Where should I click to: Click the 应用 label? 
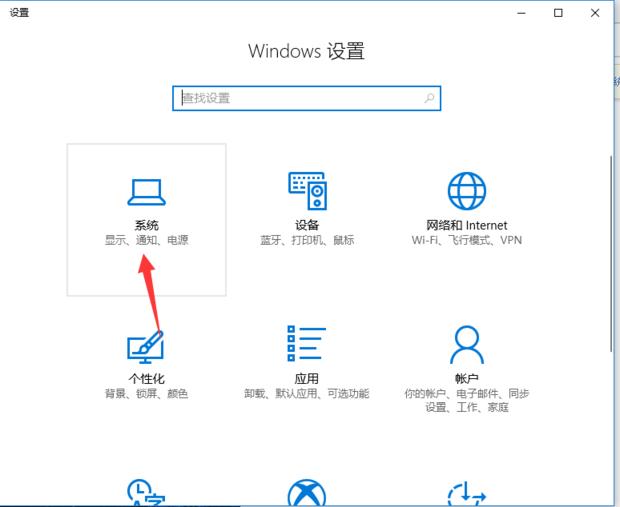tap(306, 379)
